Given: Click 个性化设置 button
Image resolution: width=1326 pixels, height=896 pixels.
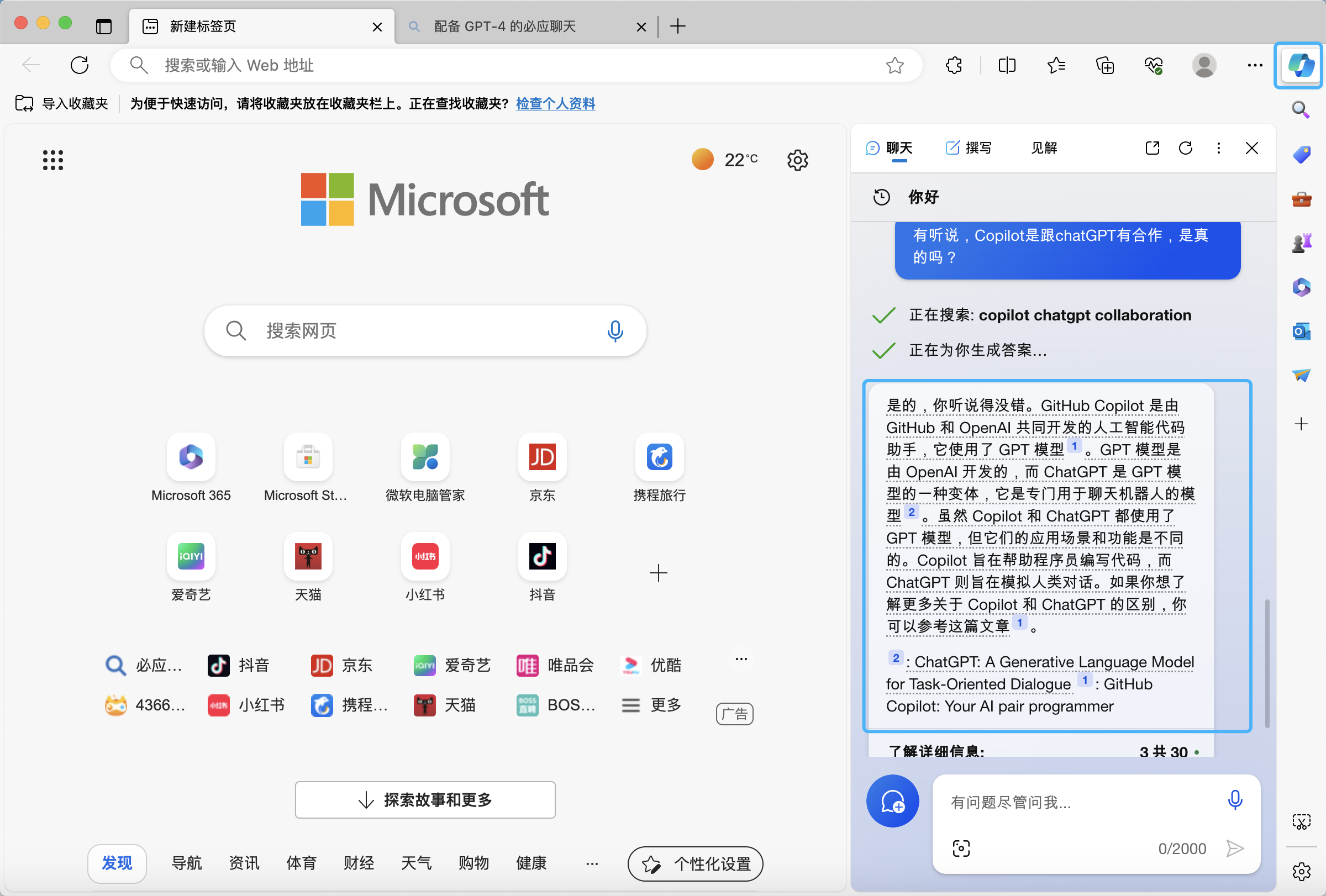Looking at the screenshot, I should [695, 863].
